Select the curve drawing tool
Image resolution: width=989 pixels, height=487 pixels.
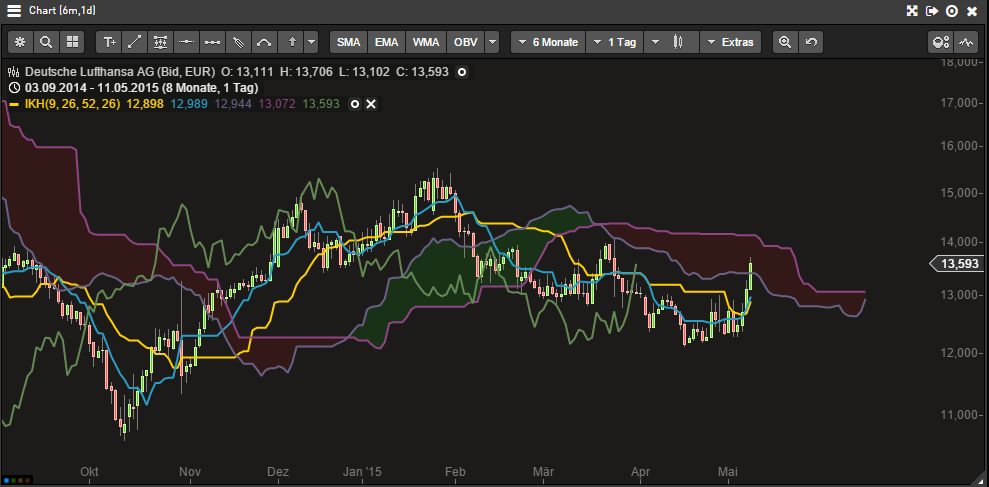[x=264, y=42]
